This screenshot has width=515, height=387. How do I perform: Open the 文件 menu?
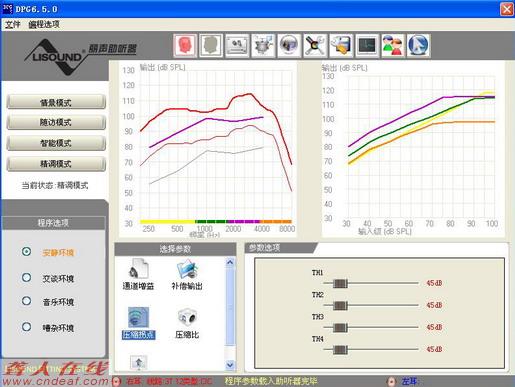point(13,24)
